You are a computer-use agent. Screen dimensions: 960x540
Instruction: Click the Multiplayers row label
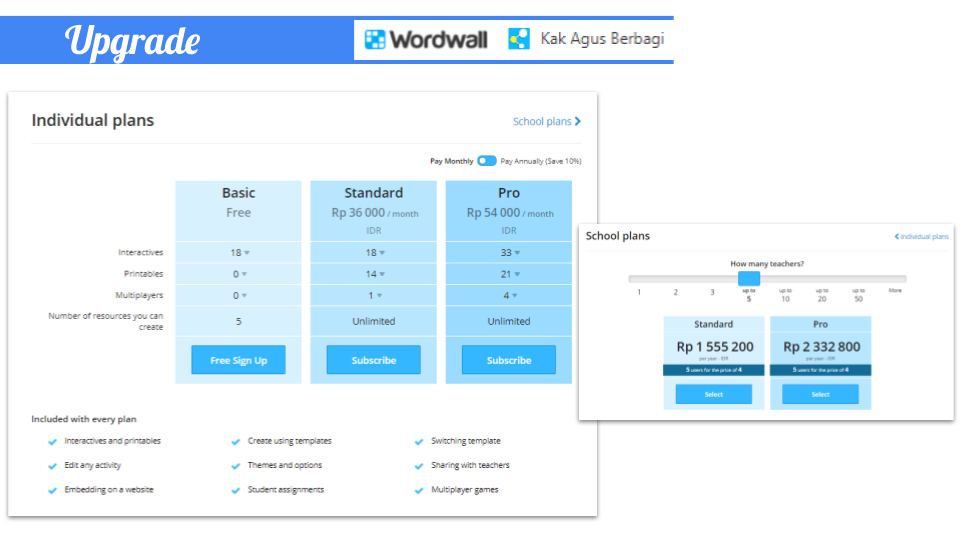pyautogui.click(x=140, y=295)
